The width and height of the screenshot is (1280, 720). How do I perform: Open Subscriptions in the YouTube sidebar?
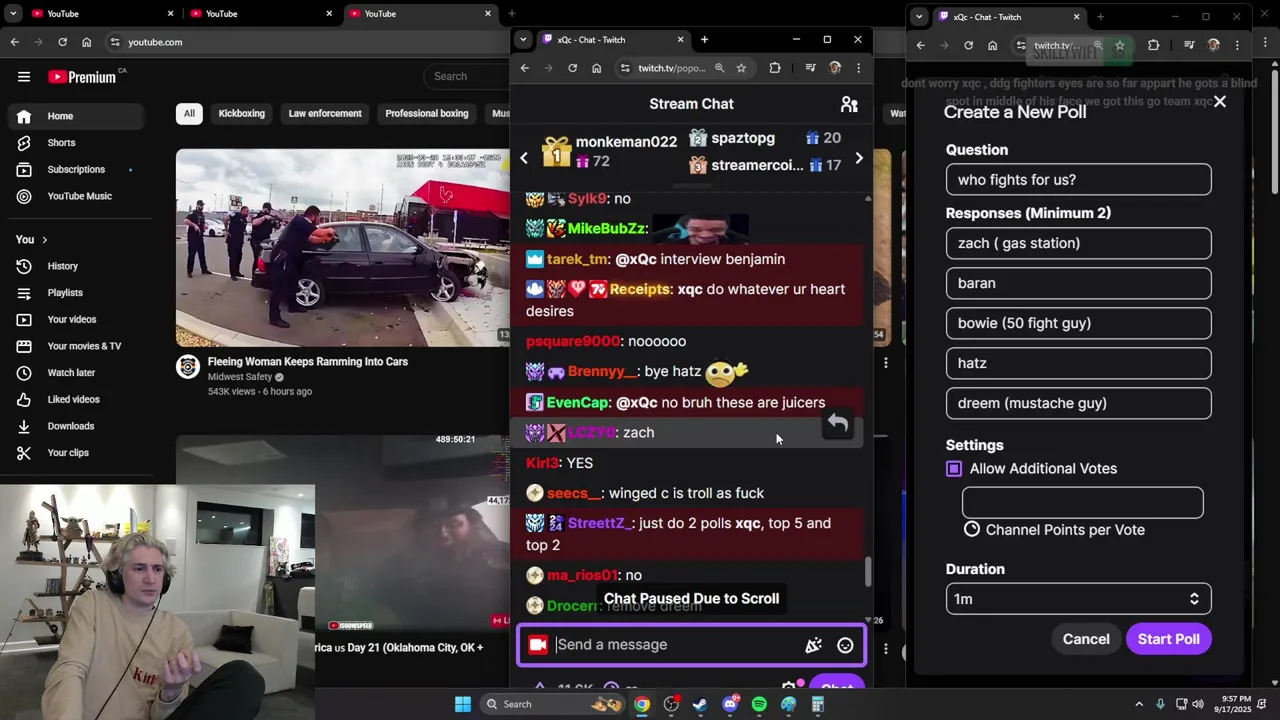76,169
